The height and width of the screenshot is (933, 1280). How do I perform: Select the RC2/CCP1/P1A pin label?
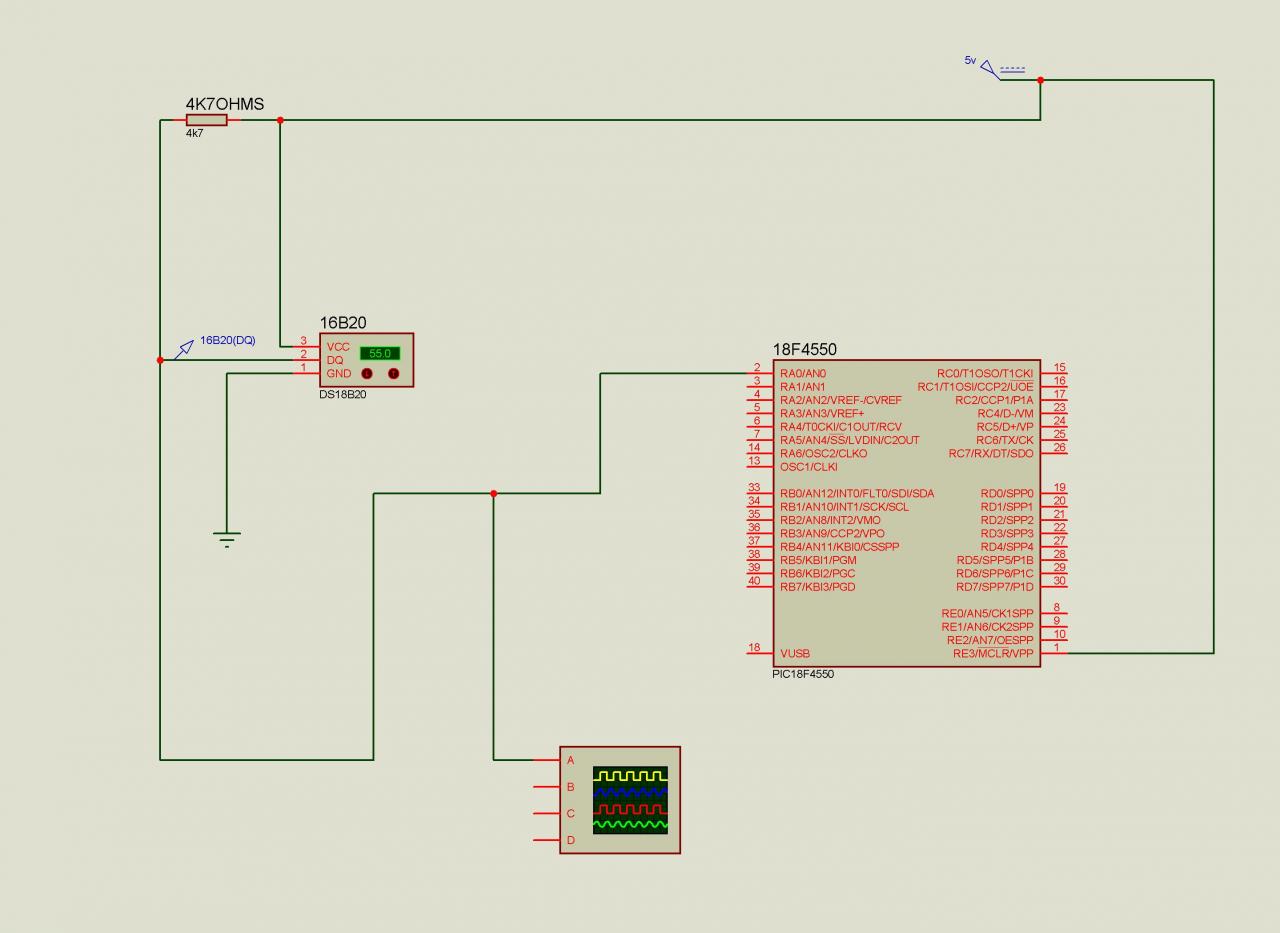pos(994,400)
